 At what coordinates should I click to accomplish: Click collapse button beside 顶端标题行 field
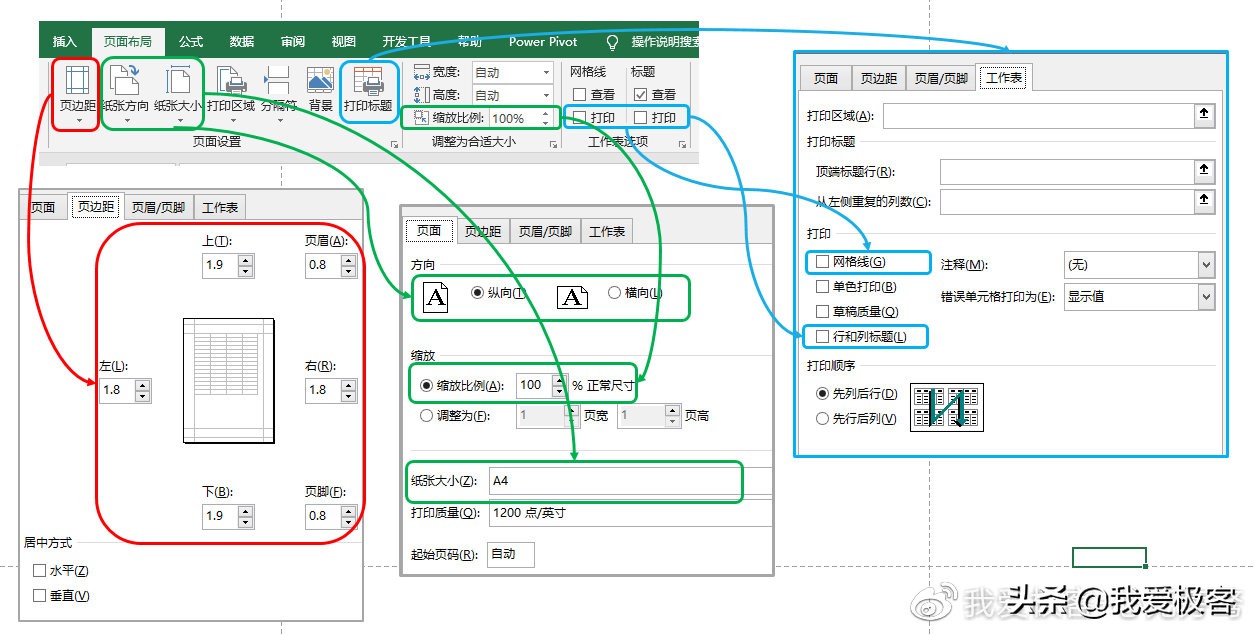point(1204,171)
